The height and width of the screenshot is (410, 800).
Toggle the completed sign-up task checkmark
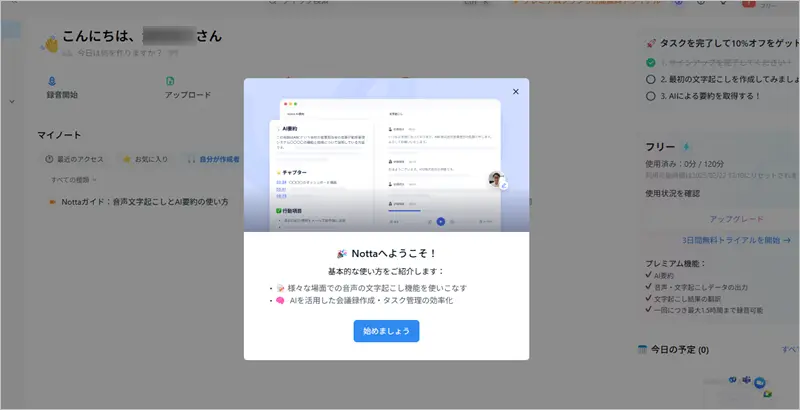651,63
